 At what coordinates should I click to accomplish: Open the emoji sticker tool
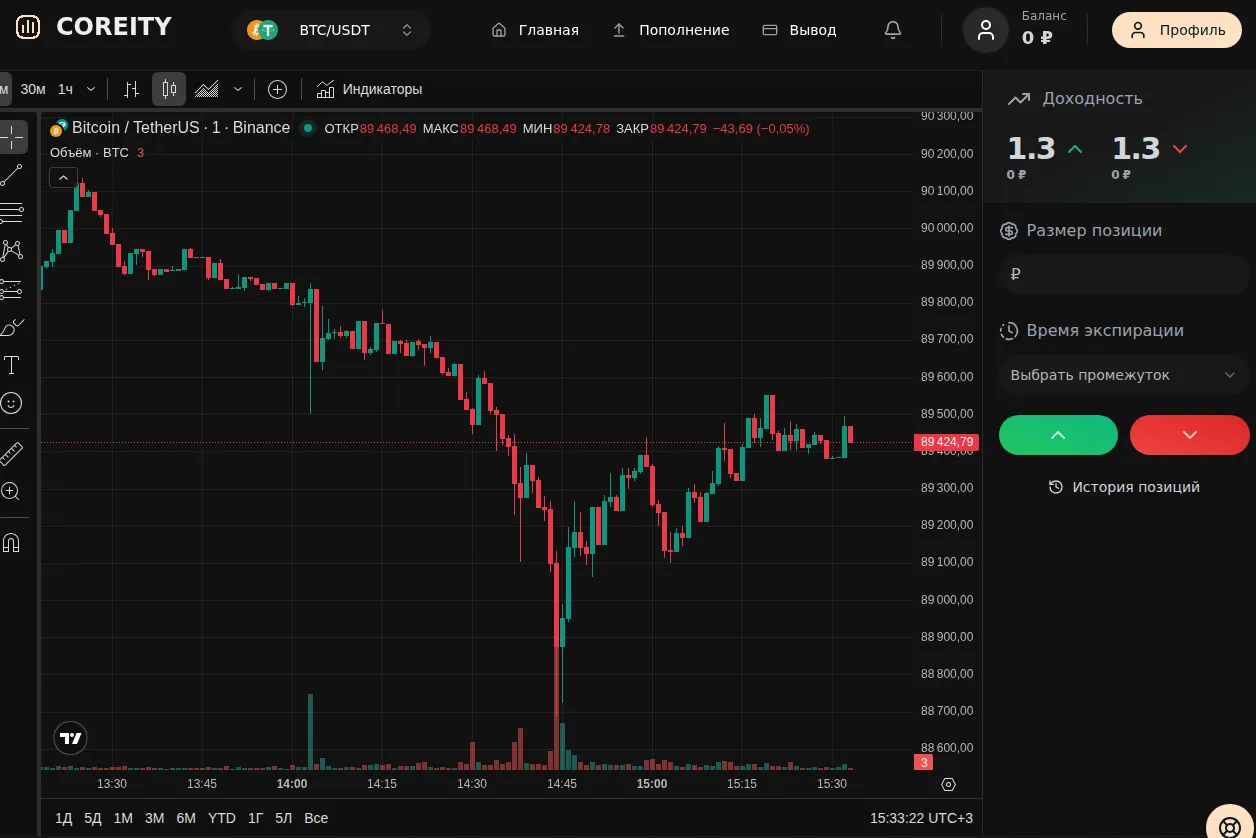[11, 403]
